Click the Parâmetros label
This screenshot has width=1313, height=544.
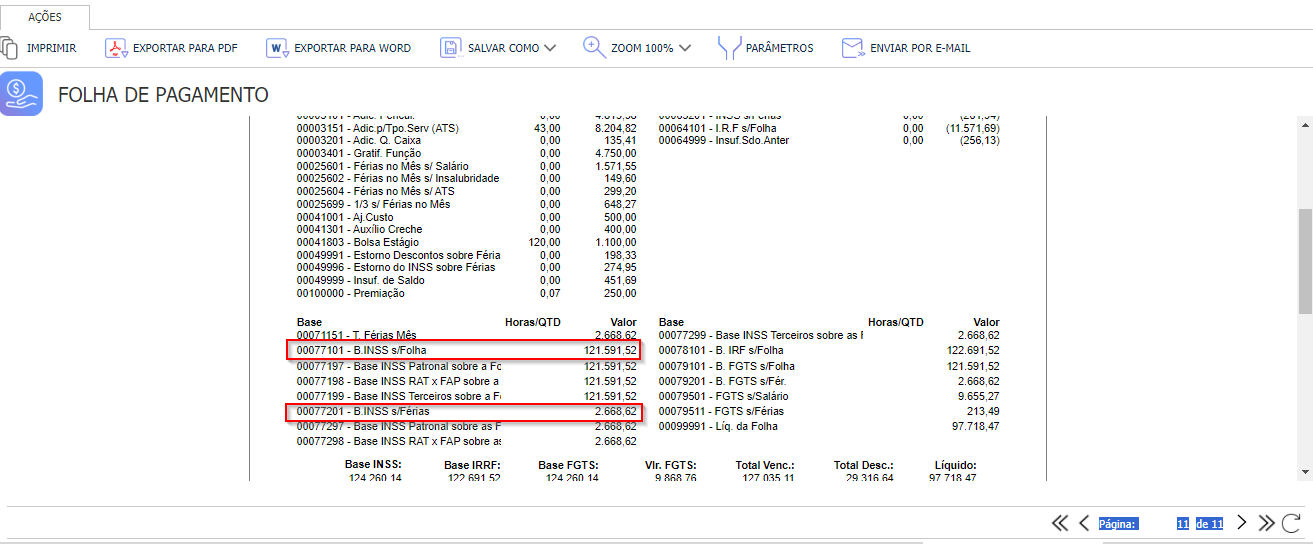click(x=780, y=48)
